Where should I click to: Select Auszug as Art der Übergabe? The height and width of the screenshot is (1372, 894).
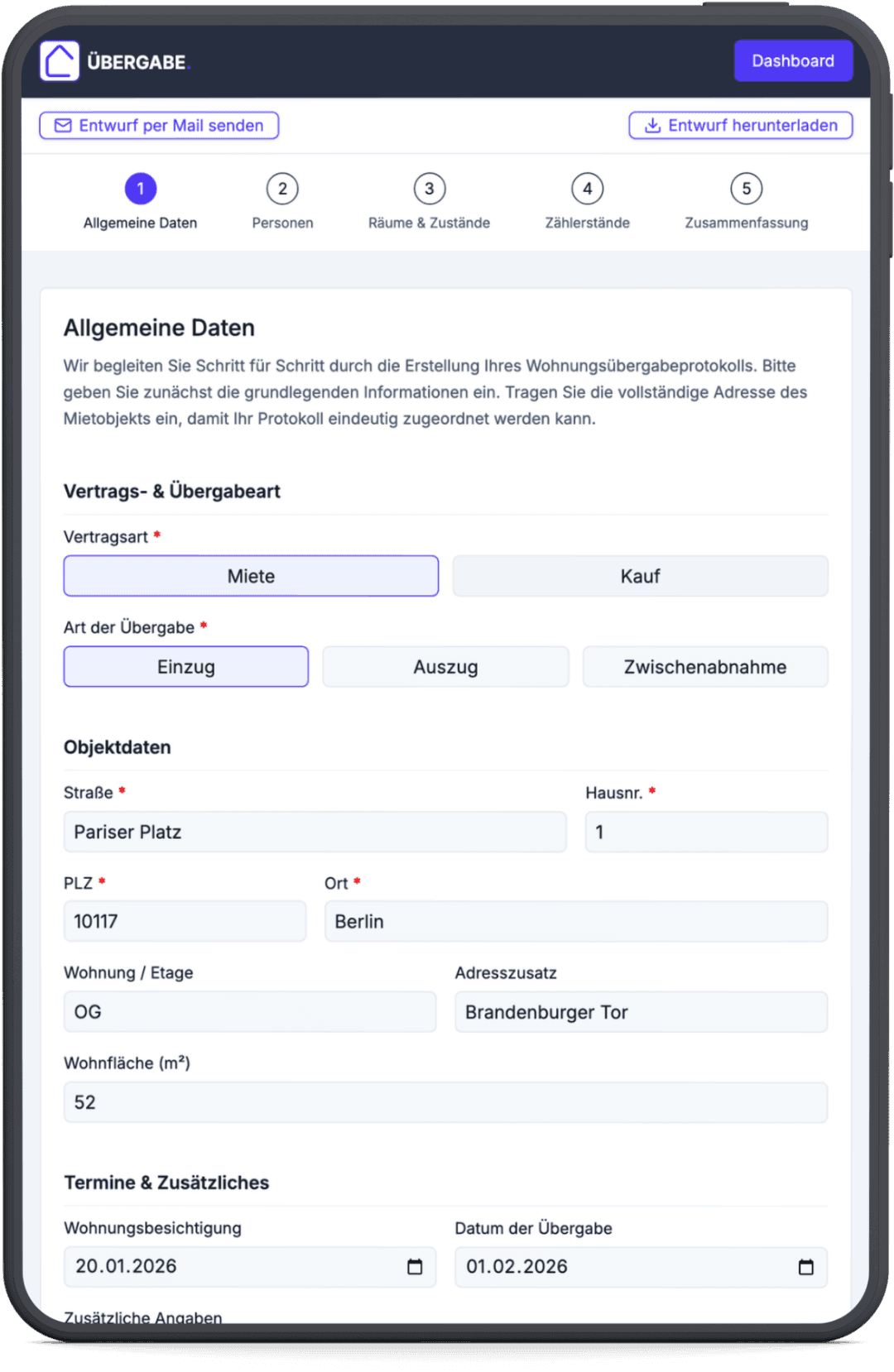(x=445, y=666)
